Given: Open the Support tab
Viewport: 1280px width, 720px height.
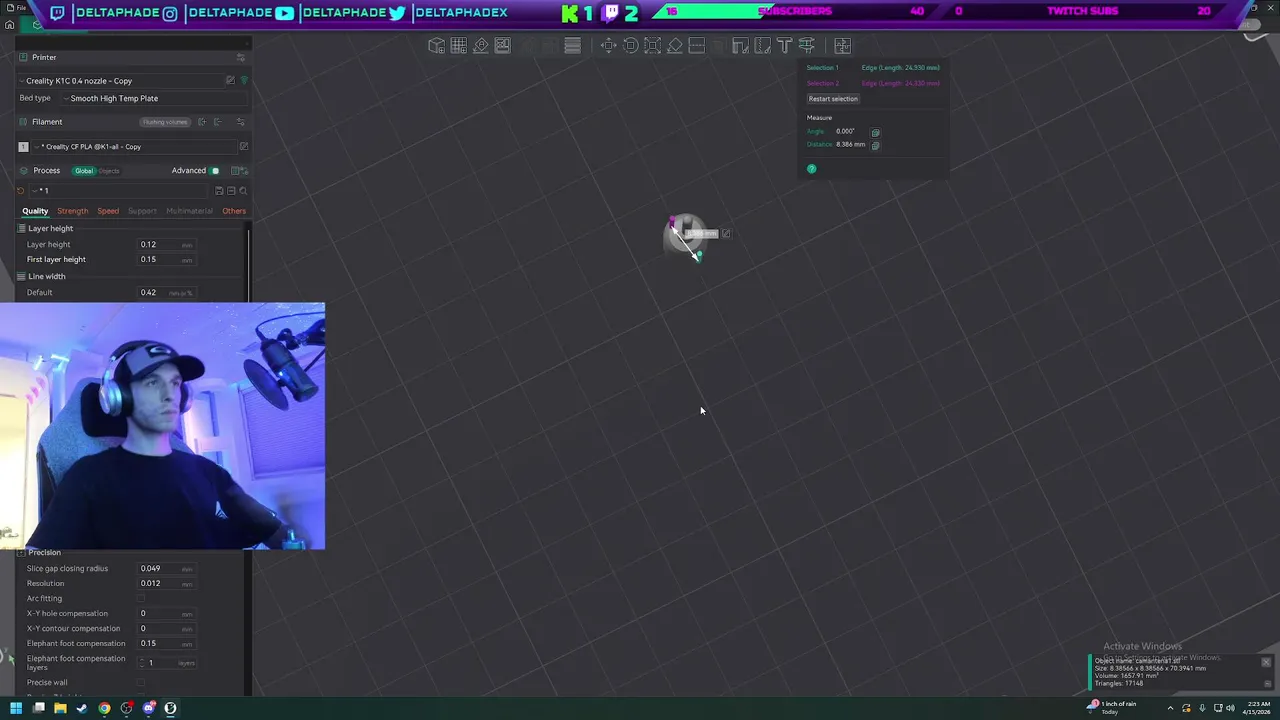Looking at the screenshot, I should (142, 211).
